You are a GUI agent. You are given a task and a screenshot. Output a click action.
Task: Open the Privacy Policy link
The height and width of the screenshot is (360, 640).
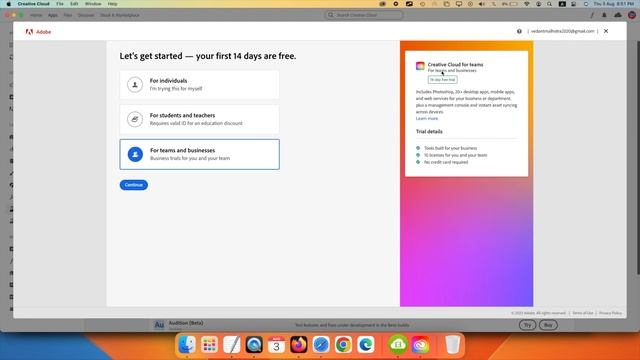(610, 313)
